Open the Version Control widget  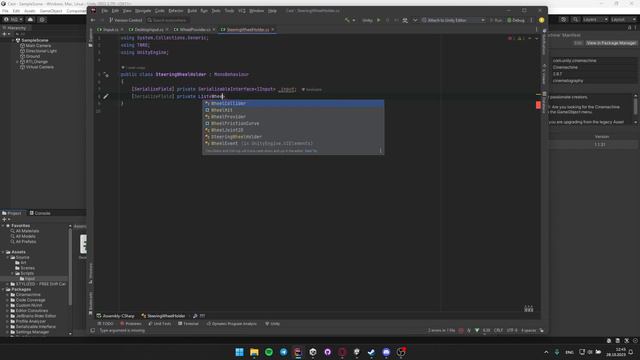tap(126, 20)
